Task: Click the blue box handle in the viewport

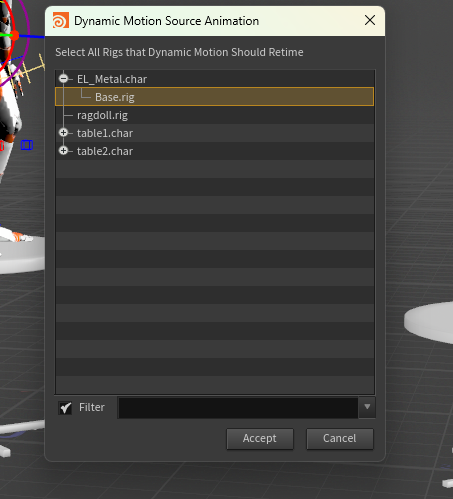Action: click(27, 145)
